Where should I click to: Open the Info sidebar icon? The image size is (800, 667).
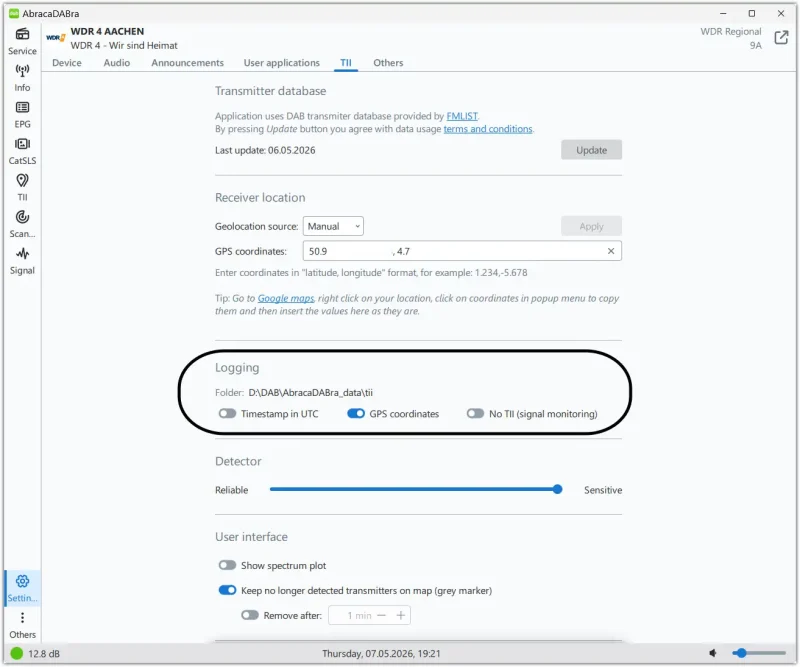tap(22, 78)
